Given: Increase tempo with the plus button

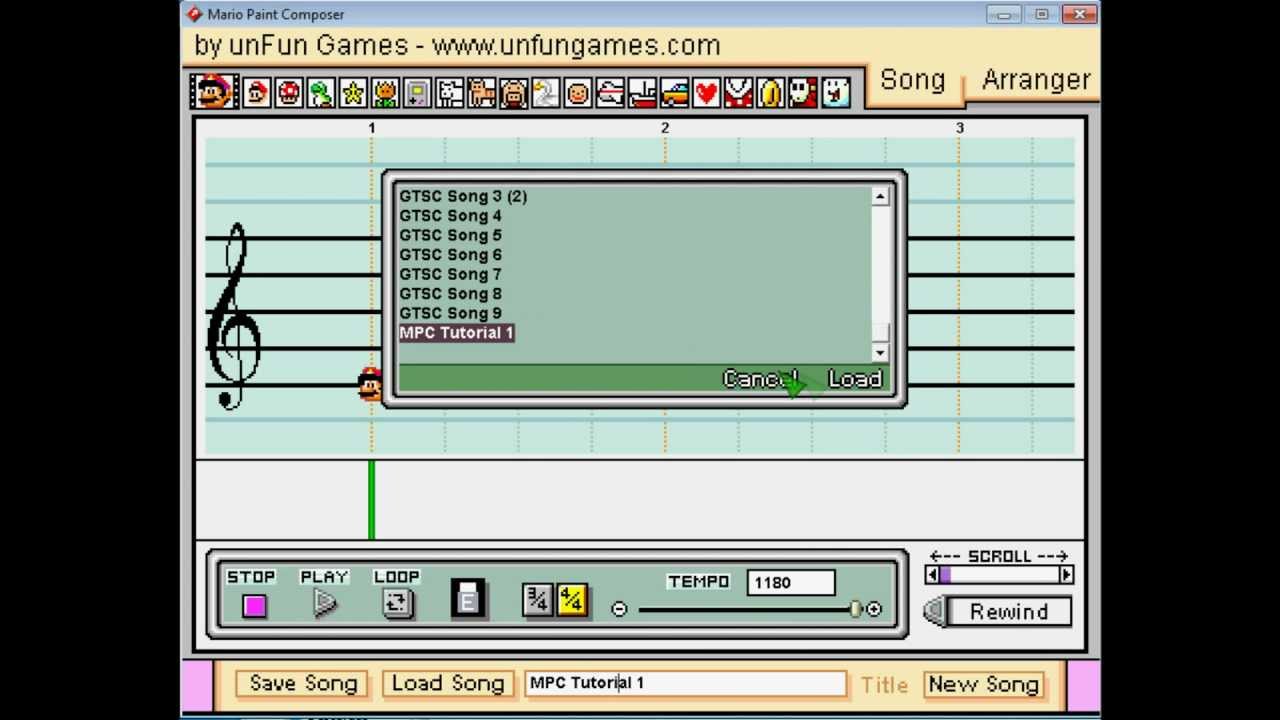Looking at the screenshot, I should pyautogui.click(x=874, y=609).
